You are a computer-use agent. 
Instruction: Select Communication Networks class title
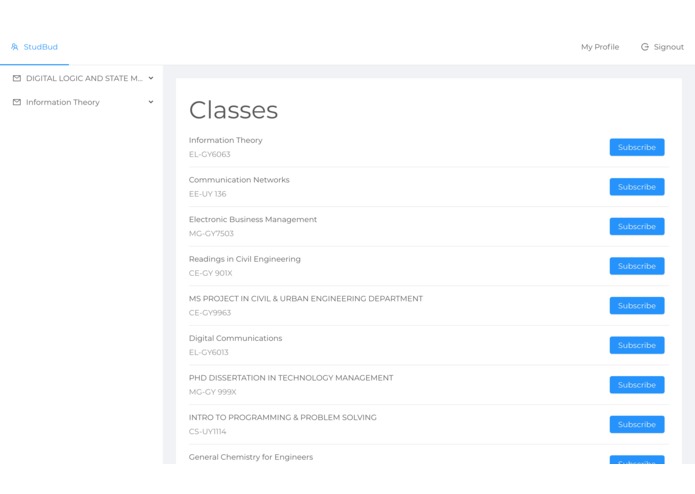(x=239, y=179)
